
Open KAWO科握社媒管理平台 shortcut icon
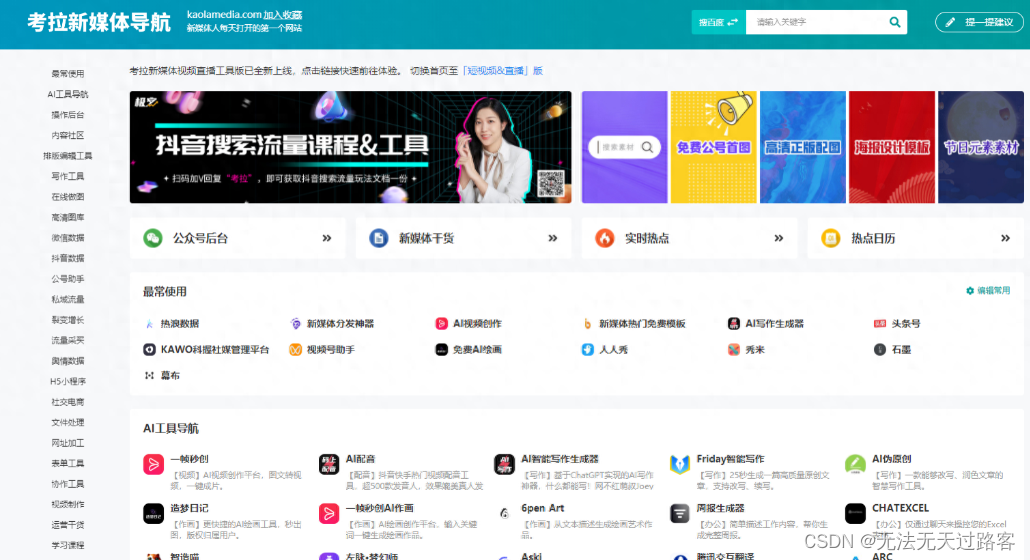149,350
